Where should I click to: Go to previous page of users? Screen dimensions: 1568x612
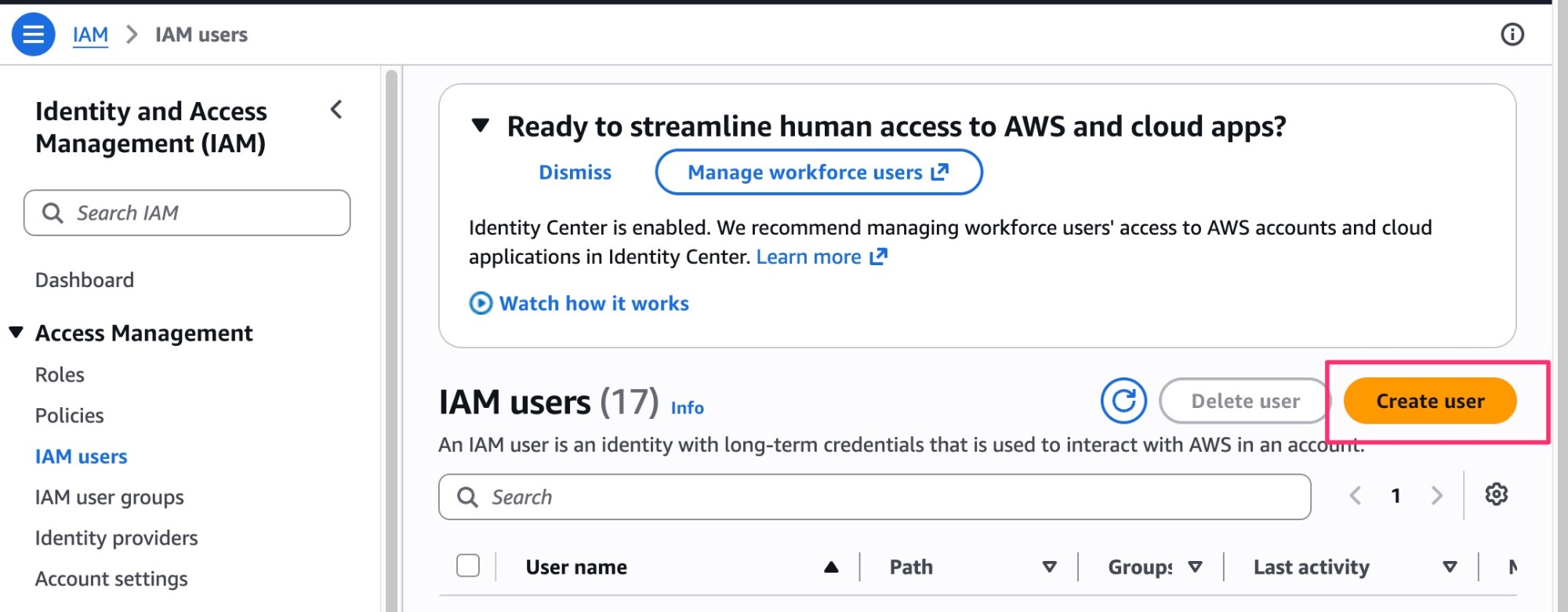point(1356,496)
